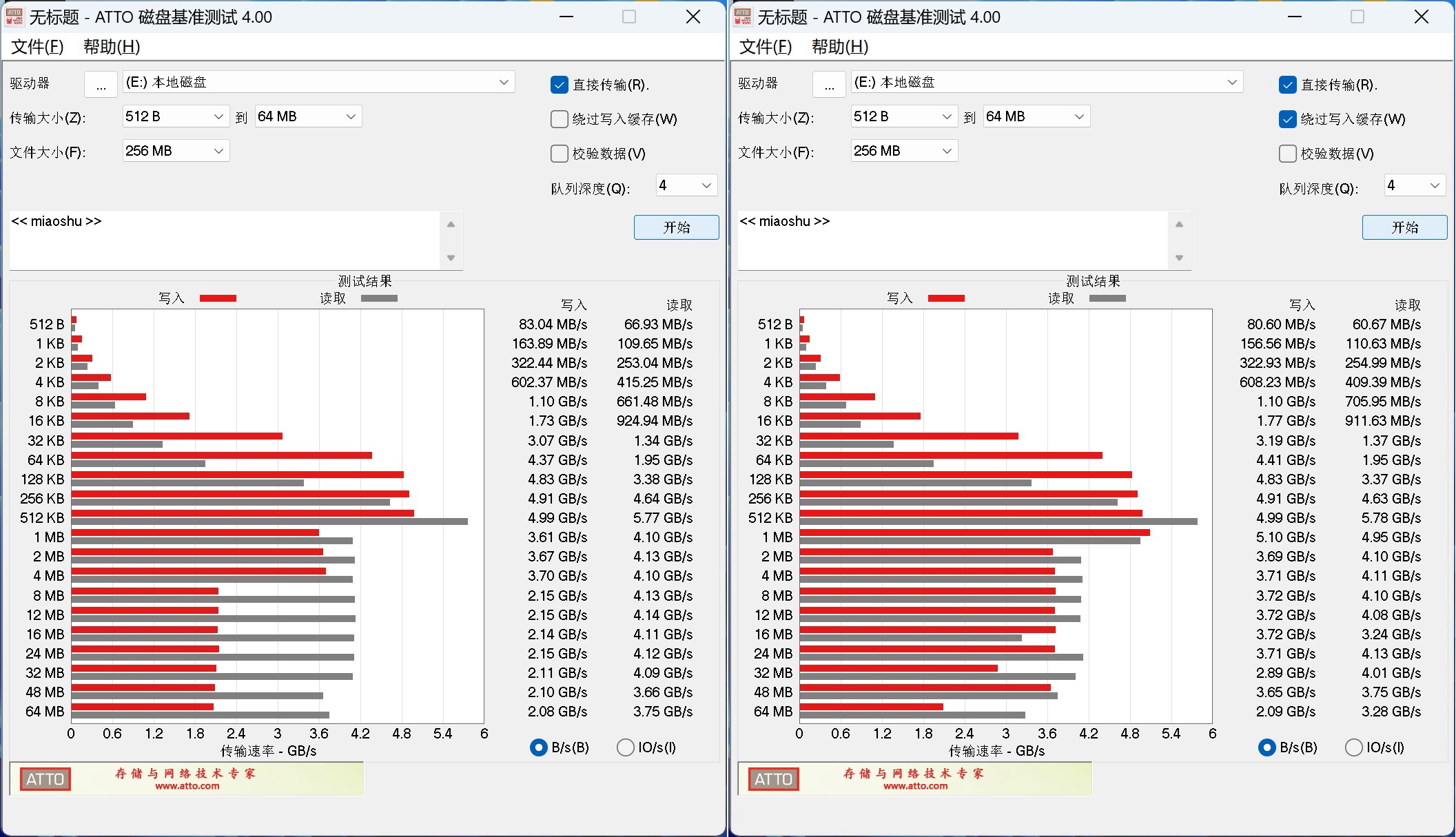
Task: Open 文件(F) menu in left window
Action: (x=37, y=47)
